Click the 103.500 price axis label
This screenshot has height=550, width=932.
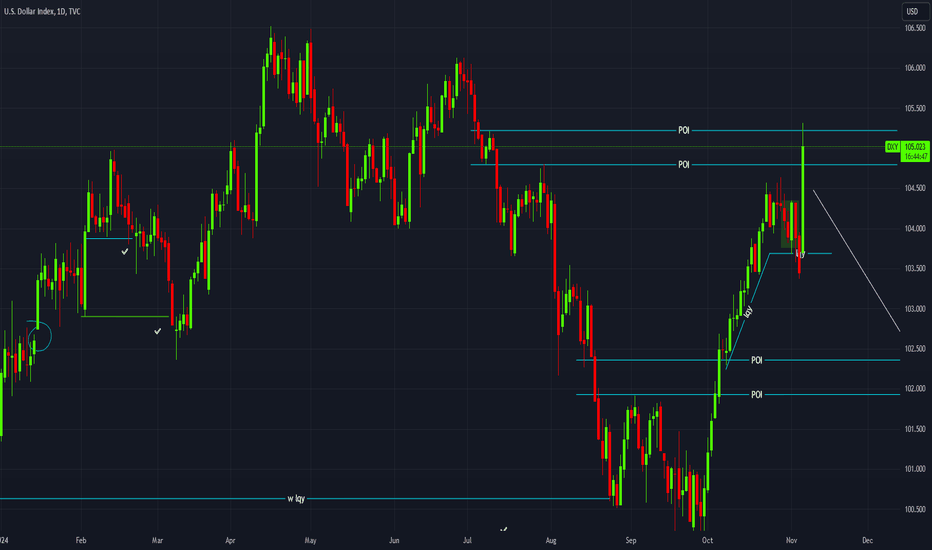pyautogui.click(x=915, y=269)
